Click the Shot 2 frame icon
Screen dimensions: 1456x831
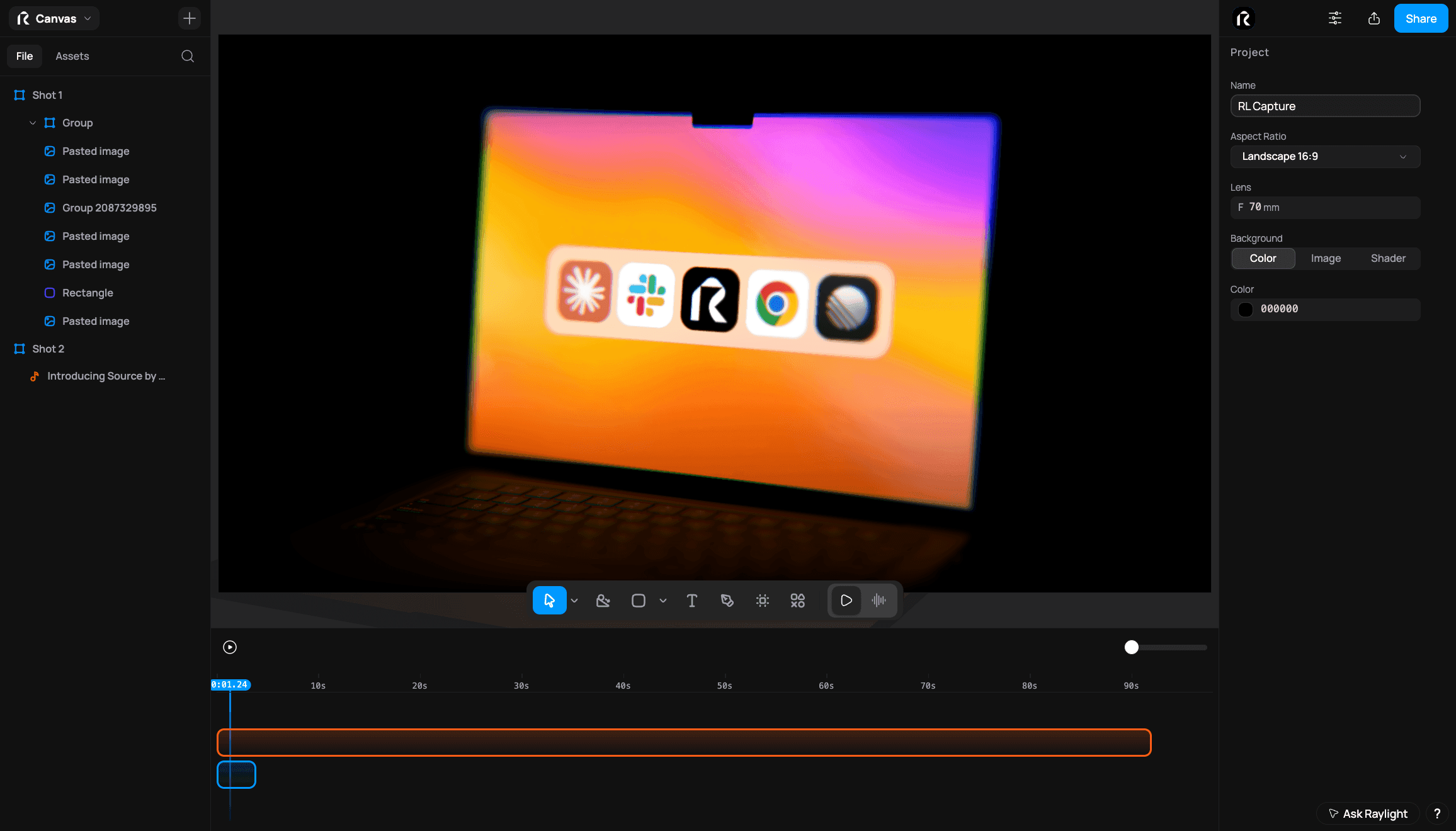[x=20, y=349]
